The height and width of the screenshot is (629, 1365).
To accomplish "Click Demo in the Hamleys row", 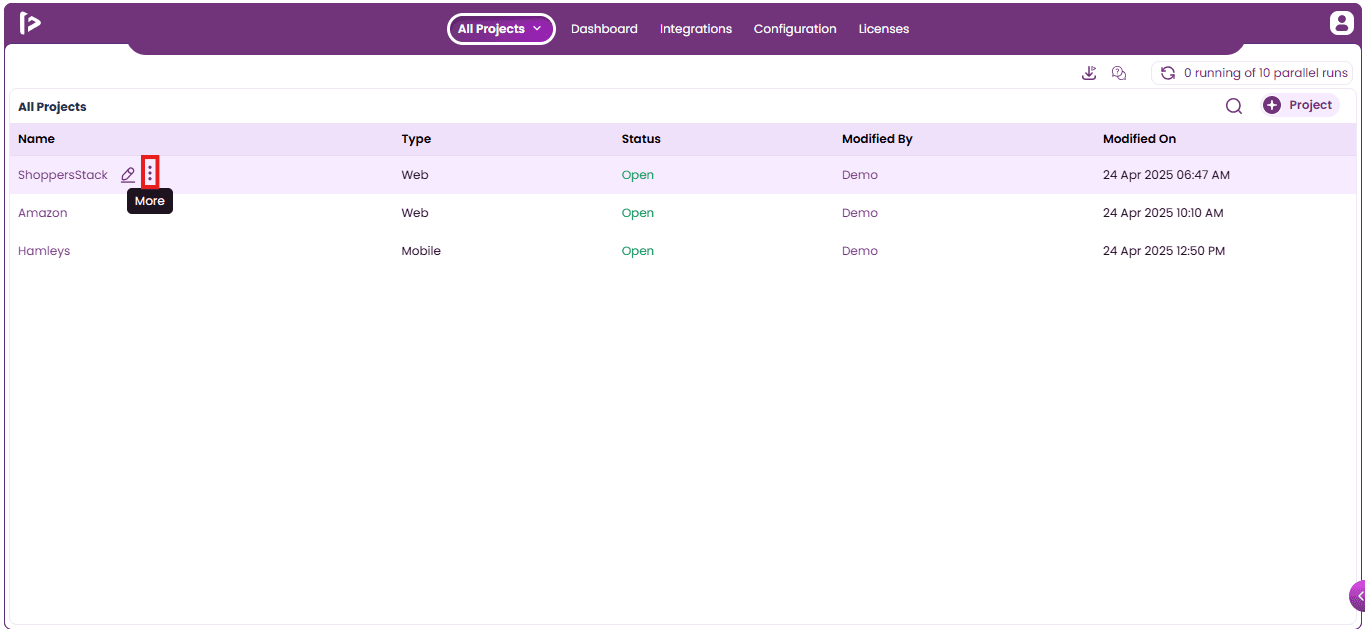I will point(860,251).
